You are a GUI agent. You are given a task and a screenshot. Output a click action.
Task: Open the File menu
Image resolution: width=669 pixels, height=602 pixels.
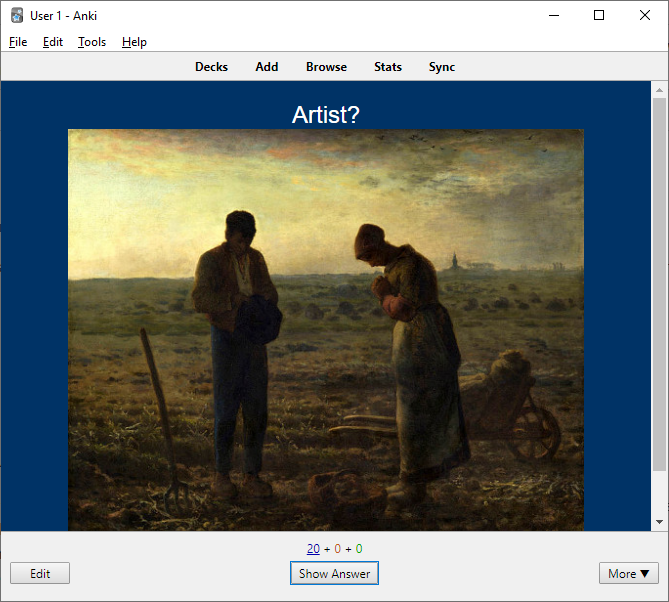tap(18, 42)
